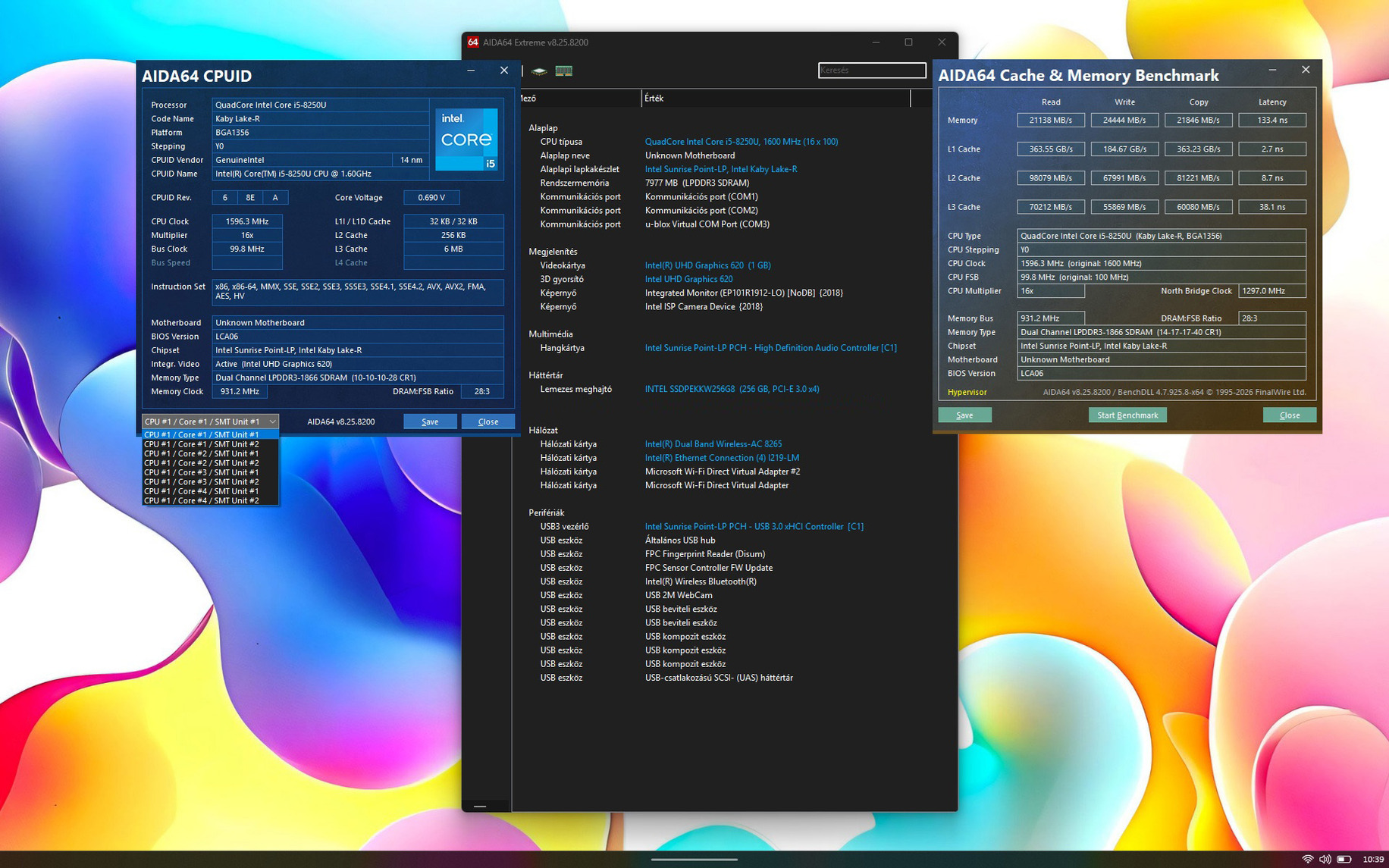The image size is (1389, 868).
Task: Click the yellow Hypervisor label in the benchmark window
Action: (x=967, y=393)
